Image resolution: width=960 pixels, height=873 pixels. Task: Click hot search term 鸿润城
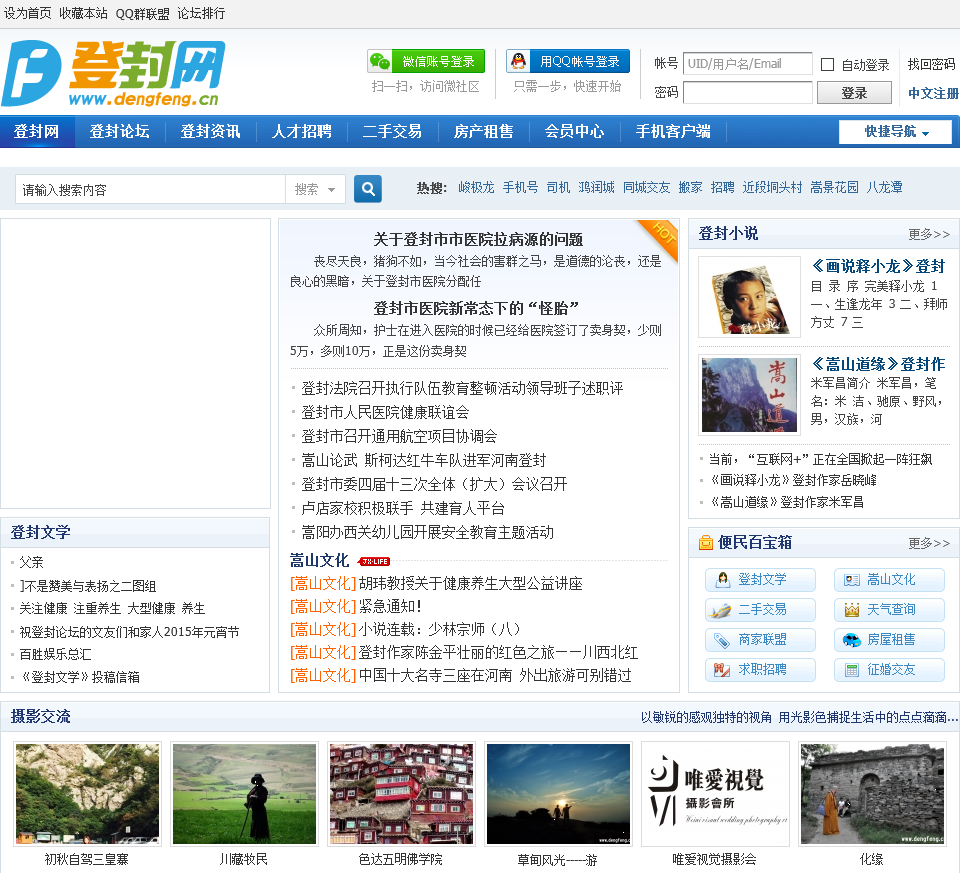click(596, 187)
